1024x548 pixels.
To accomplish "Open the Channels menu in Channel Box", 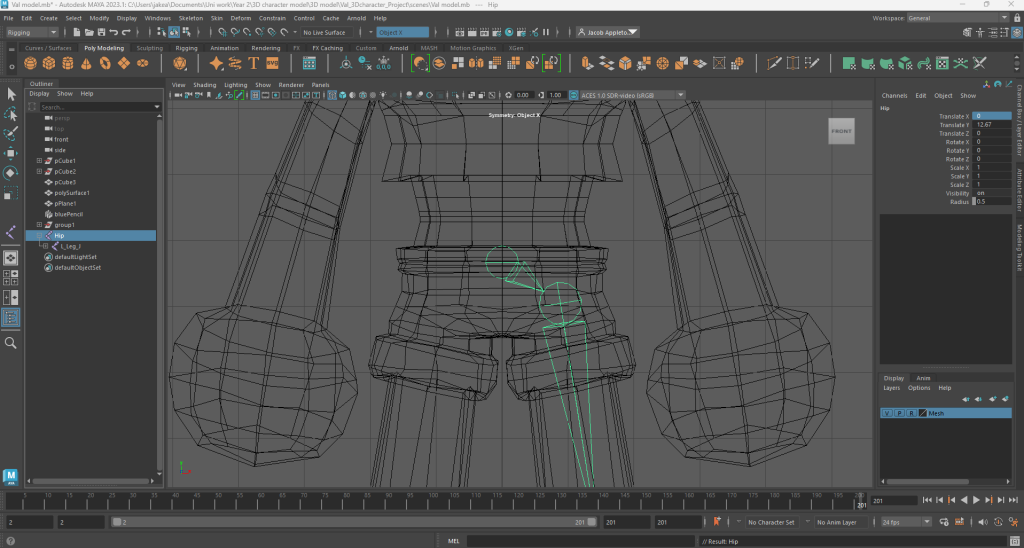I will [x=894, y=96].
